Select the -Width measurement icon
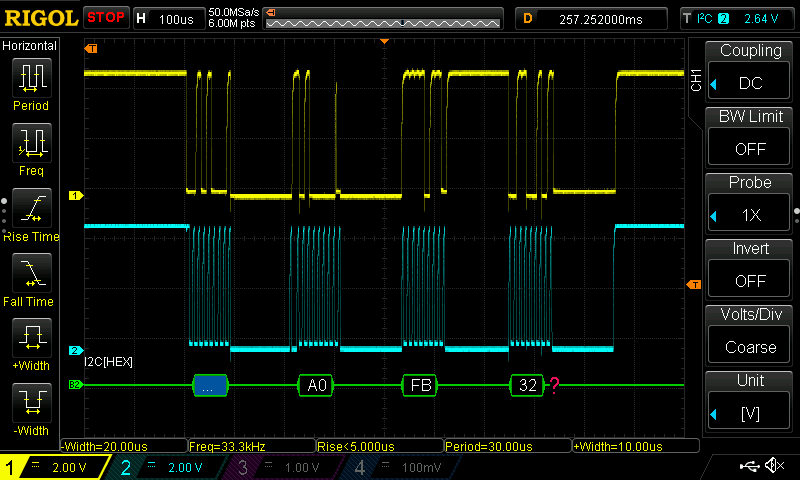800x480 pixels. point(32,402)
